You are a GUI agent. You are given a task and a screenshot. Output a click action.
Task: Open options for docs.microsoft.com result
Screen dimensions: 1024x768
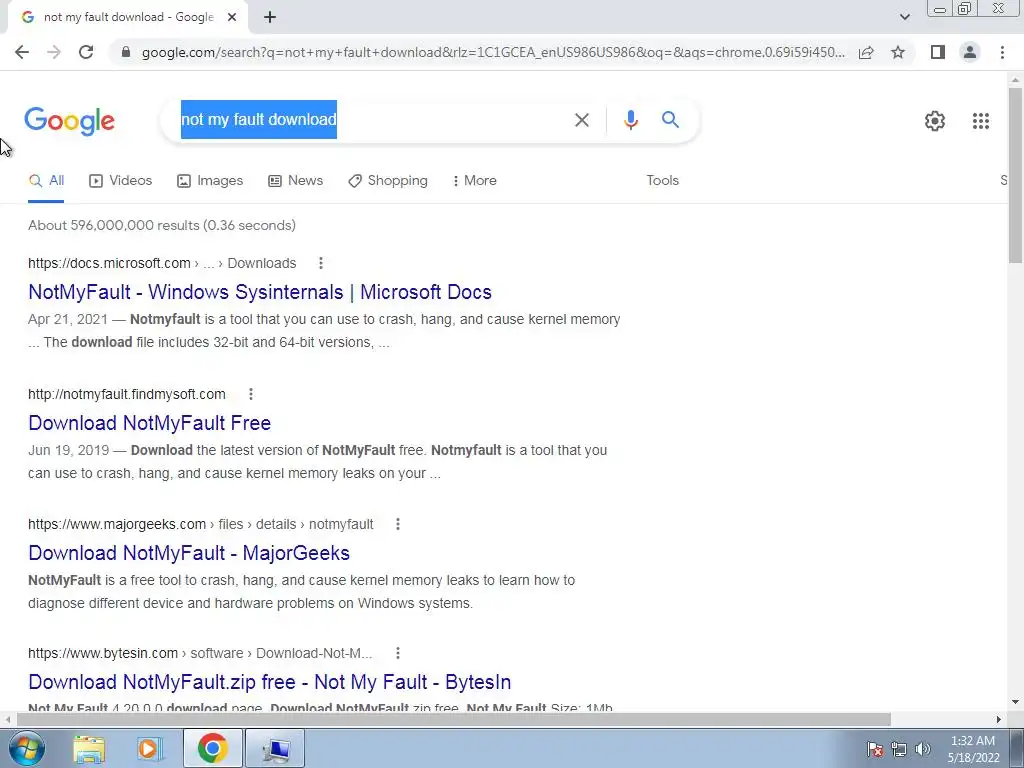(320, 263)
